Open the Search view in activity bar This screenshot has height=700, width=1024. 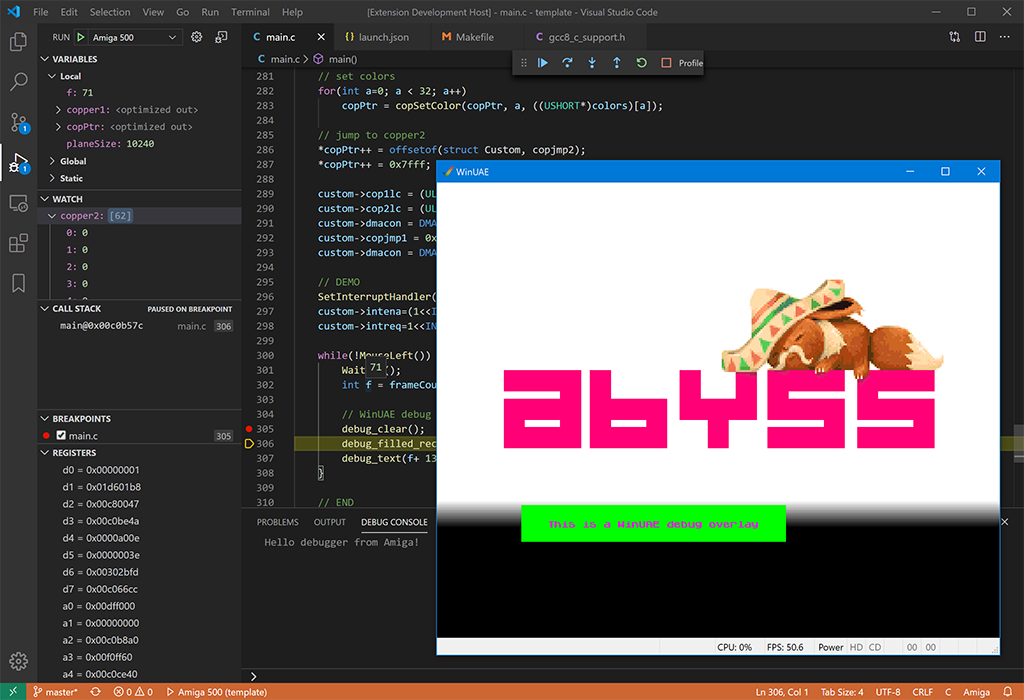[x=18, y=82]
